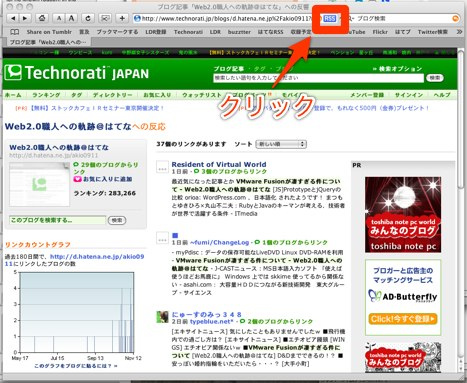Open the ウォッチリスト navigation item
The width and height of the screenshot is (467, 383).
202,95
